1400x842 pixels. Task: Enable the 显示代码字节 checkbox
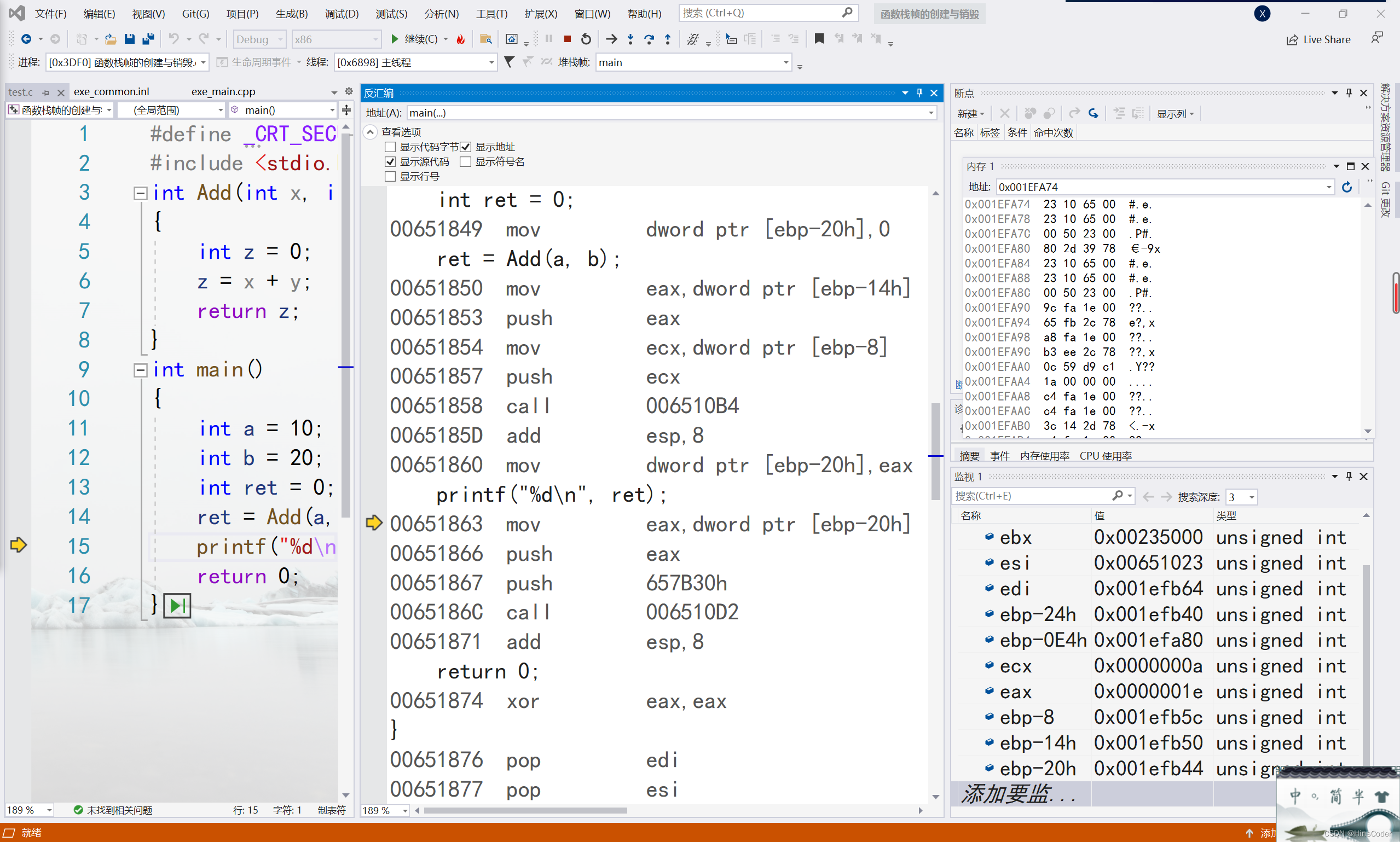click(390, 147)
